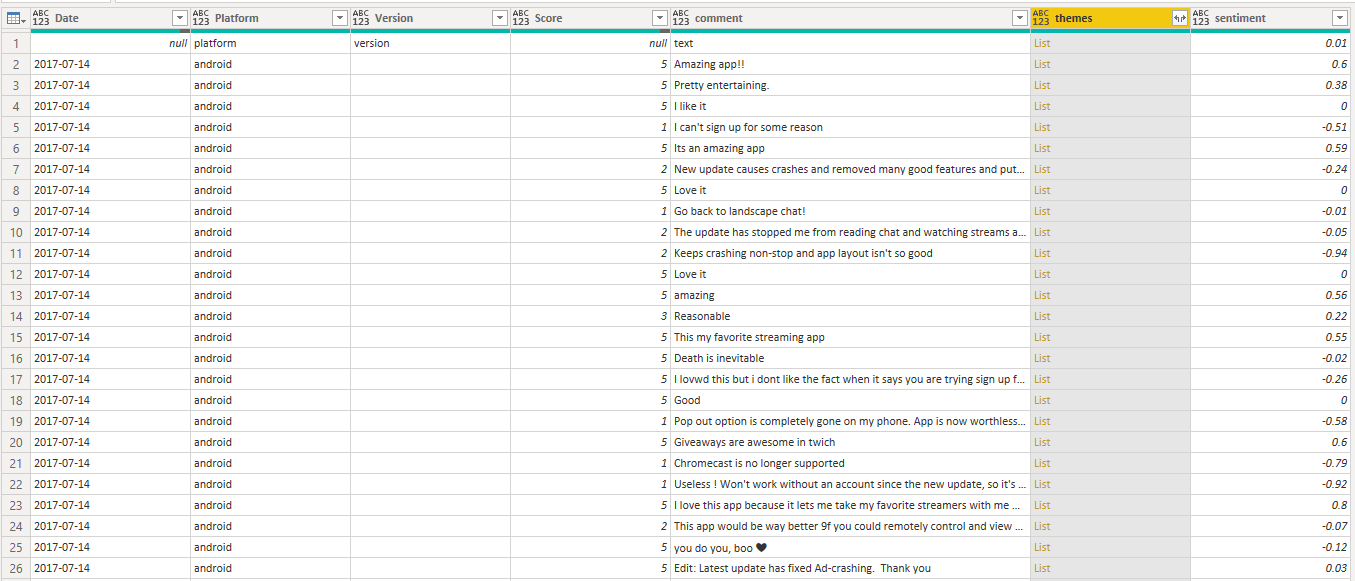Click the 'Pop out option is completely gone' comment
Image resolution: width=1355 pixels, height=581 pixels.
[x=850, y=421]
